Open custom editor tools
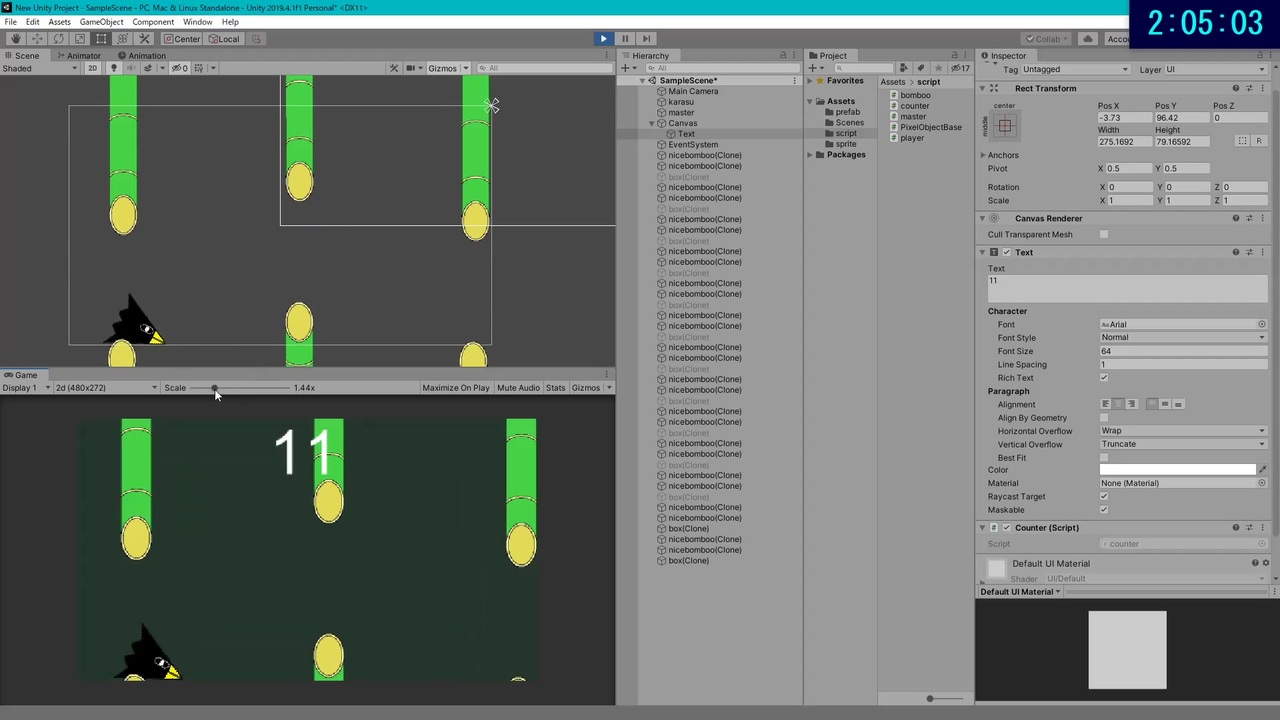Viewport: 1280px width, 720px height. tap(144, 39)
